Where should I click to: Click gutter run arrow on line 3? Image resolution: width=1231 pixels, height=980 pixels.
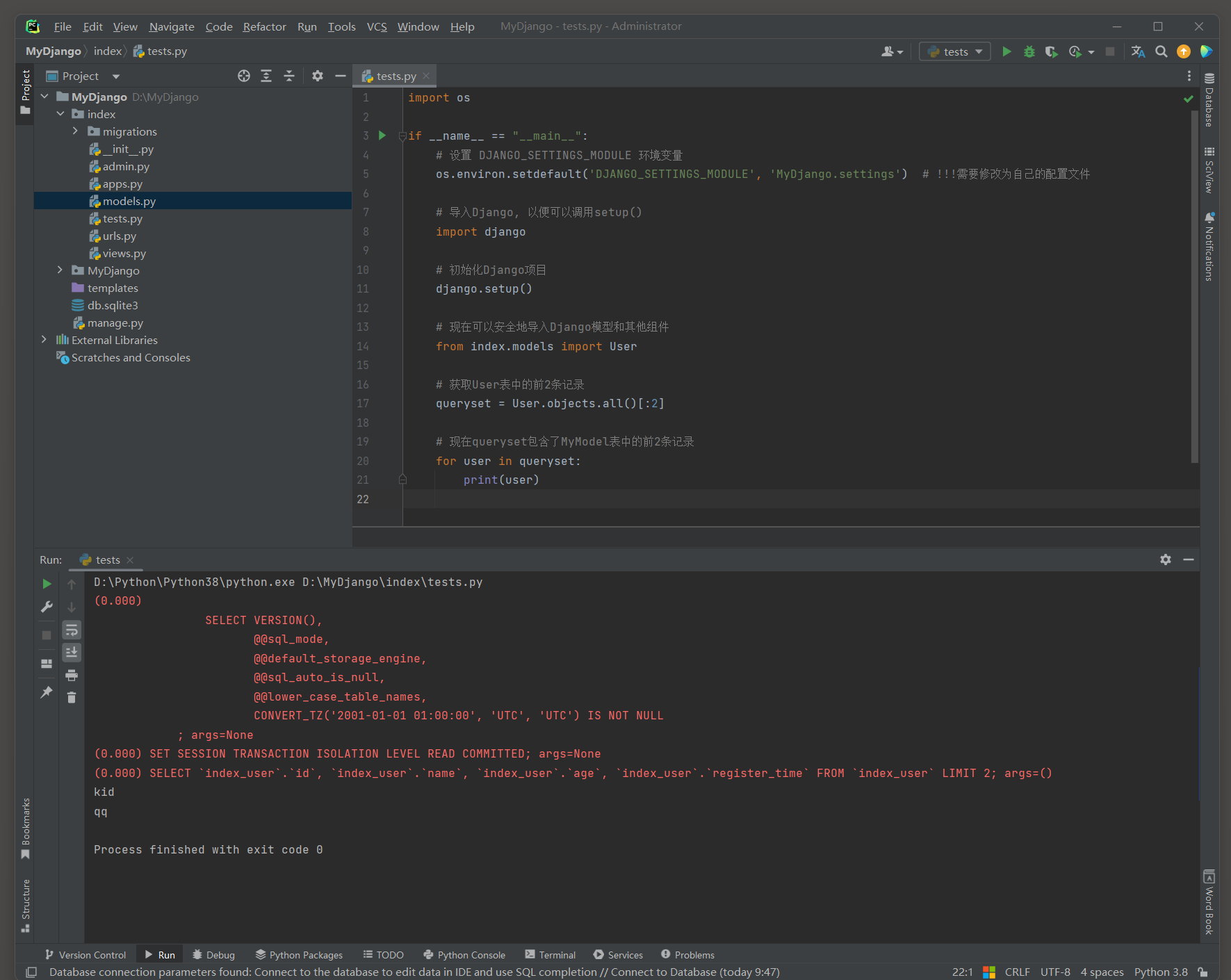(382, 136)
